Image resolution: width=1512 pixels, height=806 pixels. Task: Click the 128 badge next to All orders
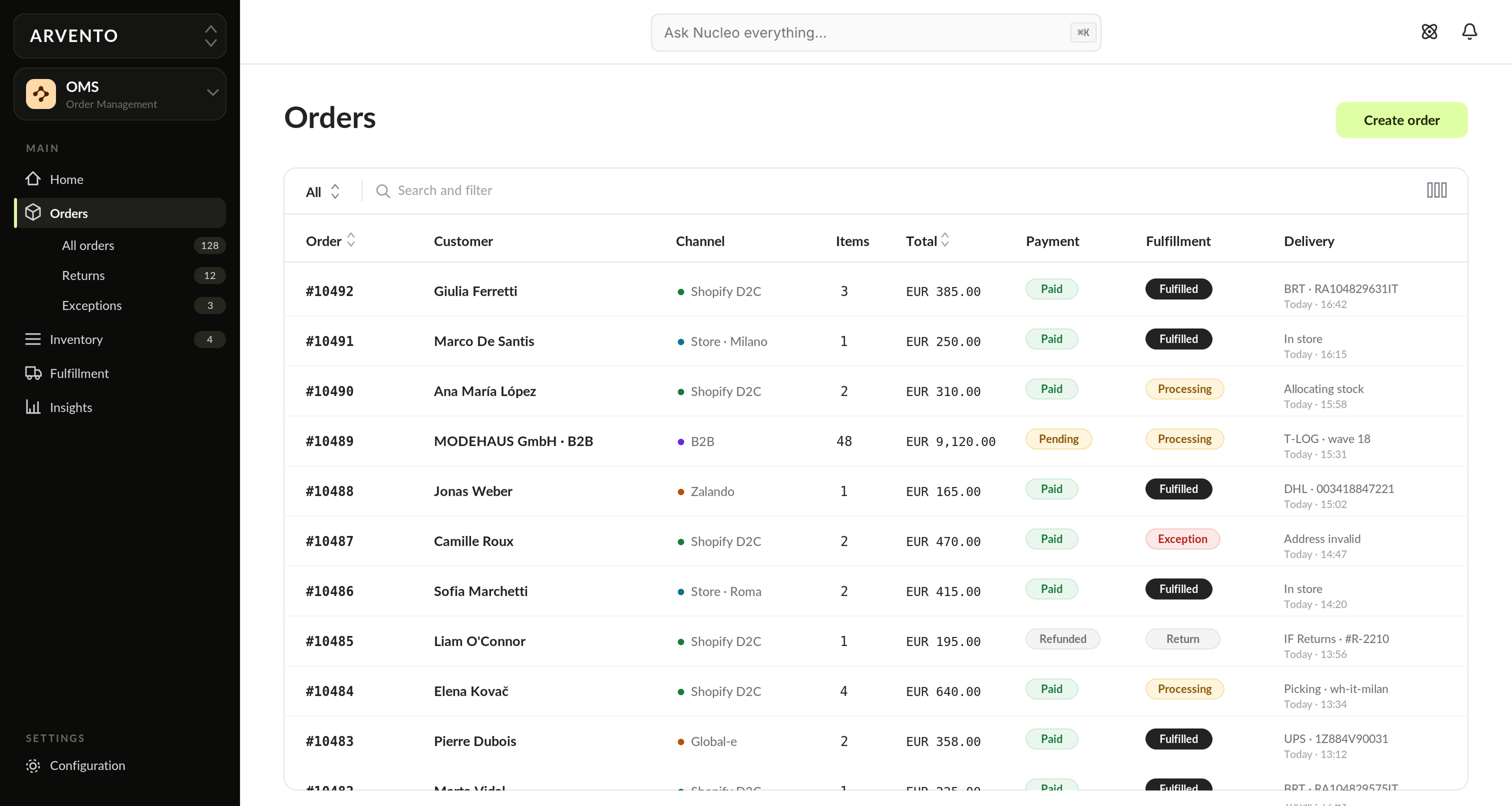tap(209, 245)
